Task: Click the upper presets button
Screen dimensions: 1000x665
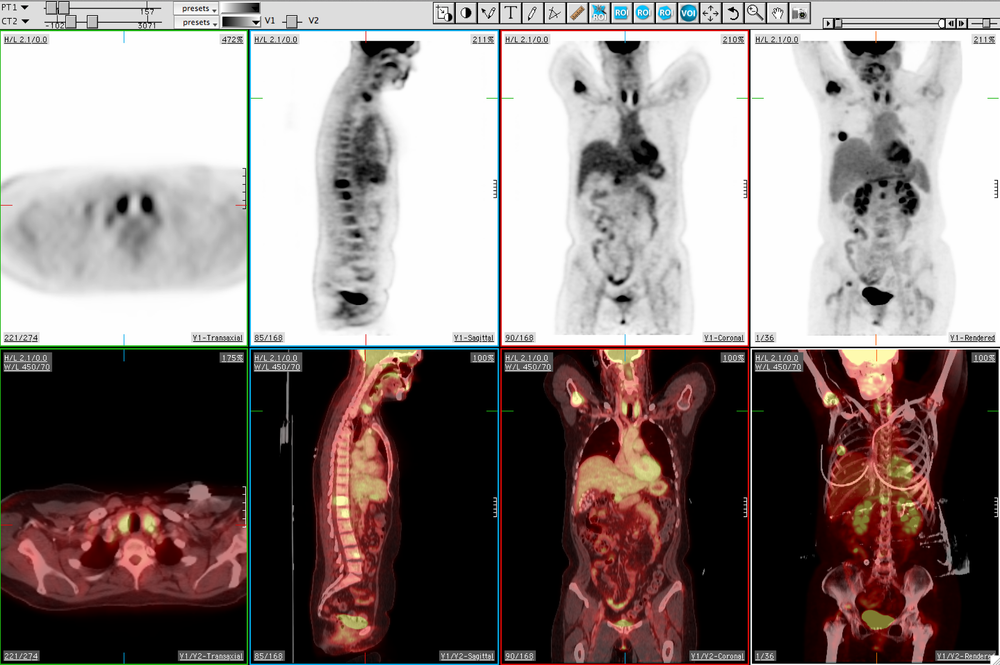Action: (196, 7)
